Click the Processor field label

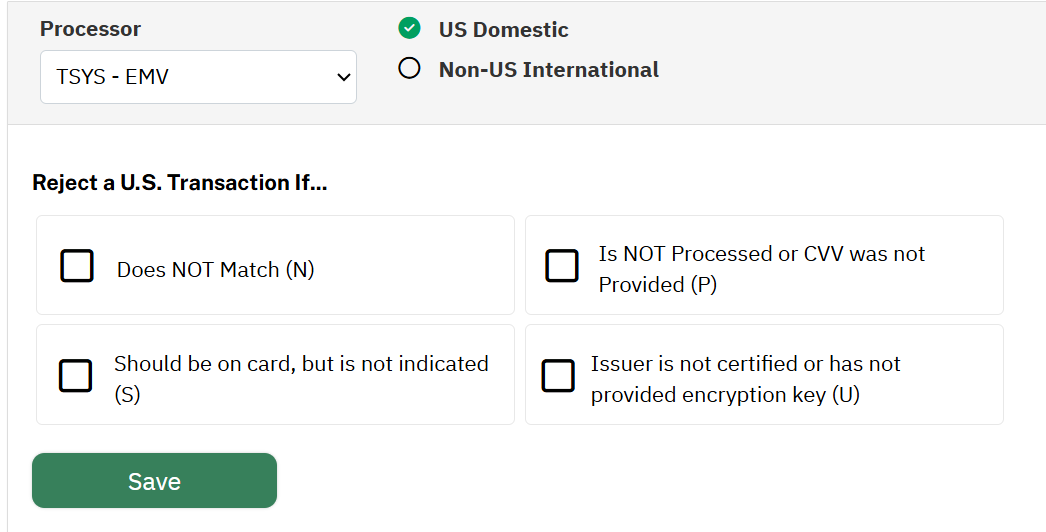(90, 29)
